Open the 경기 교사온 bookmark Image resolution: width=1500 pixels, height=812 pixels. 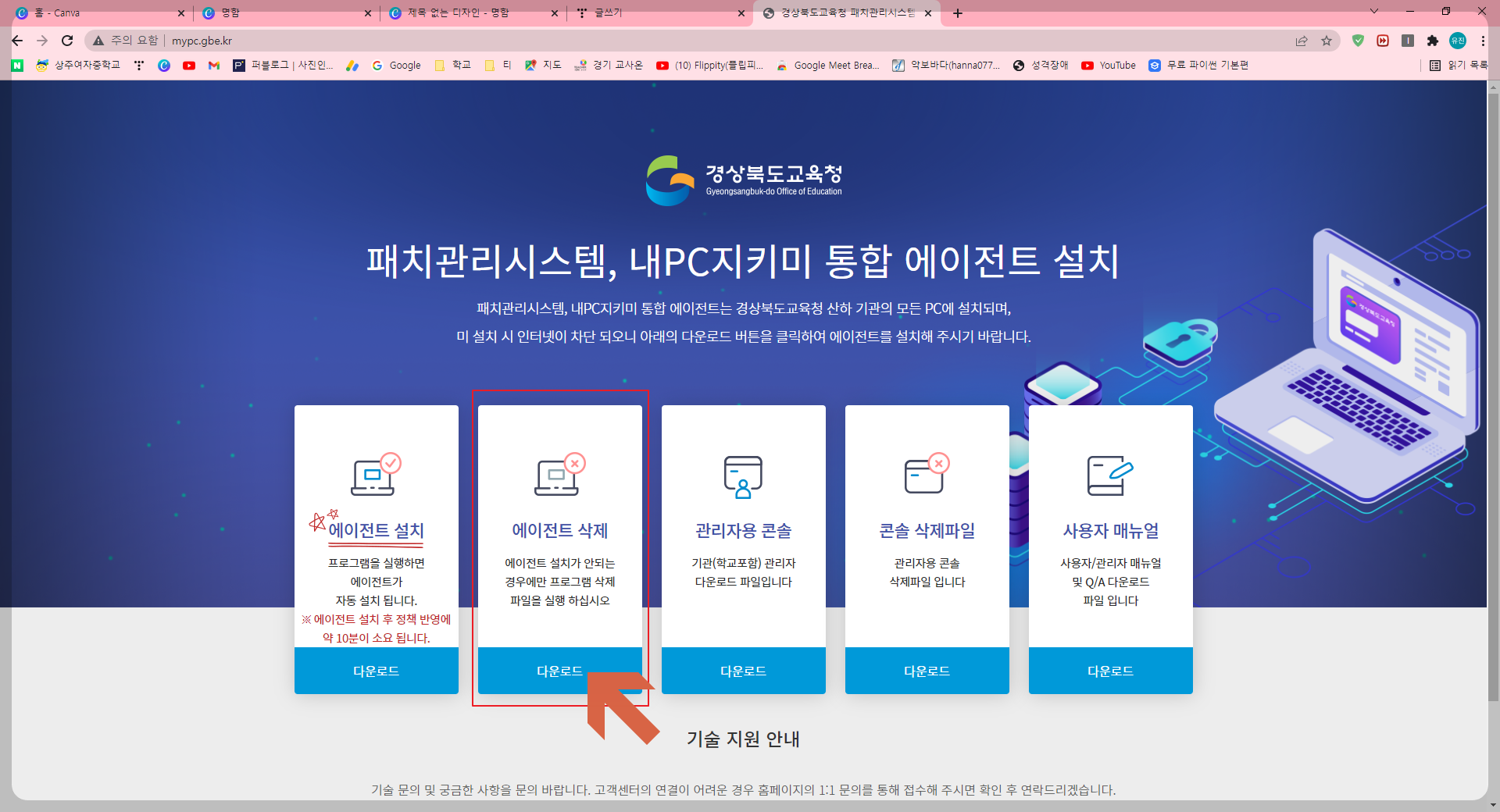(x=608, y=66)
